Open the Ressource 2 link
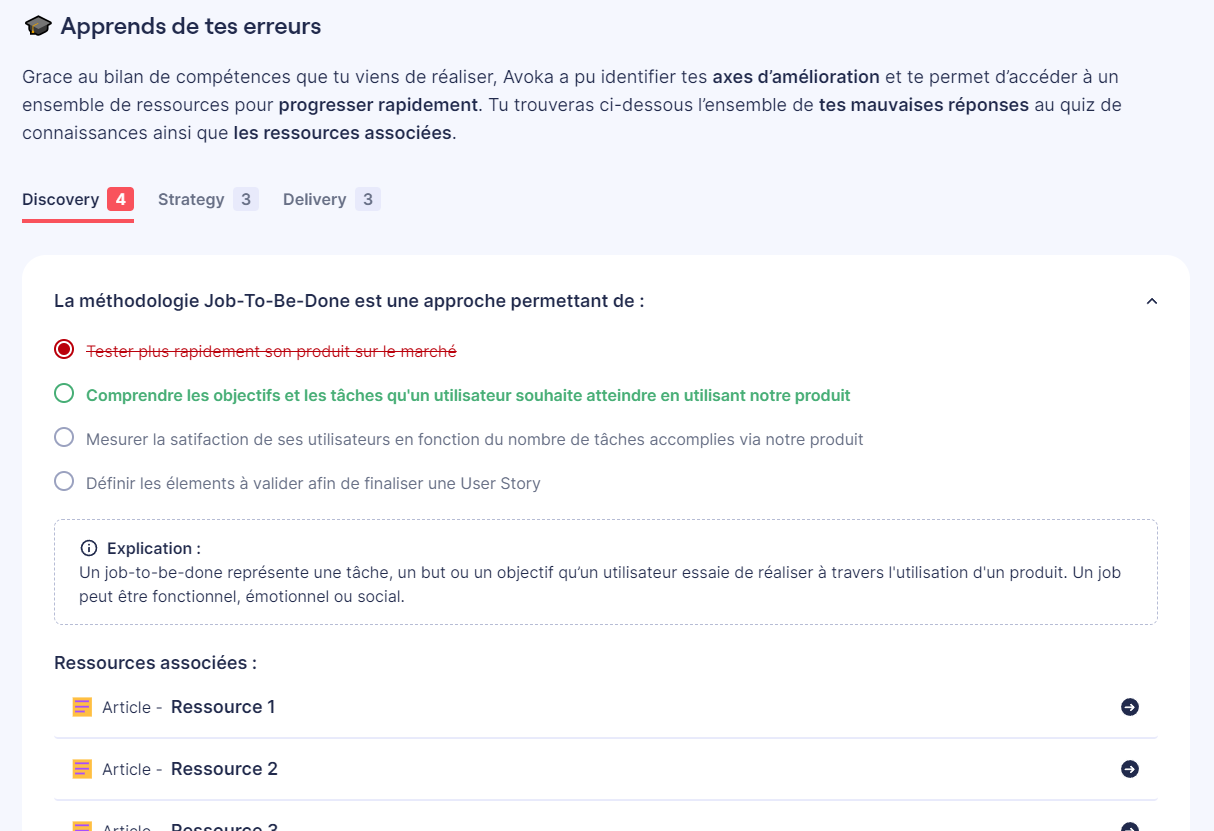 pos(222,769)
